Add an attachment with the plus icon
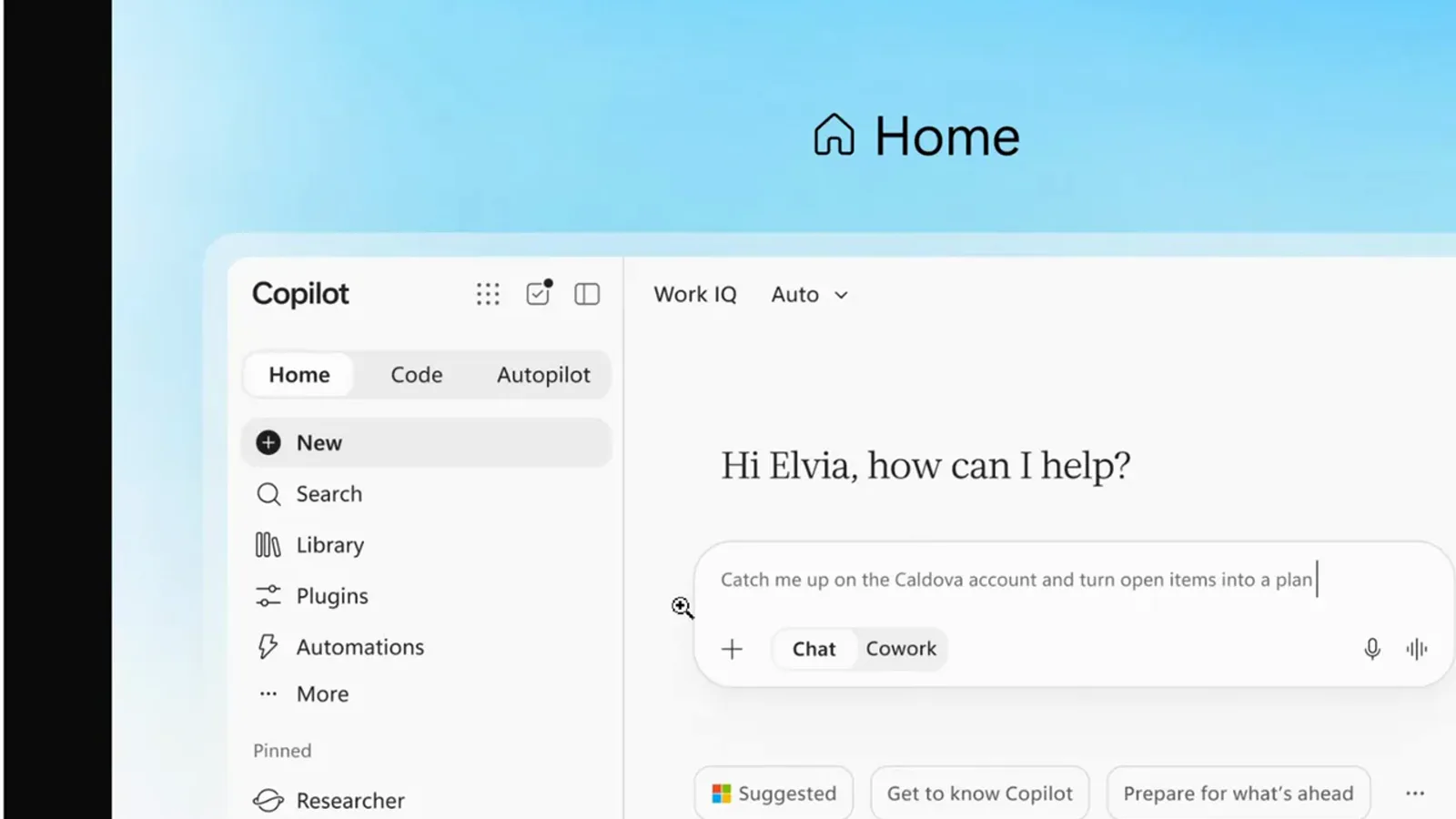Image resolution: width=1456 pixels, height=819 pixels. 732,649
